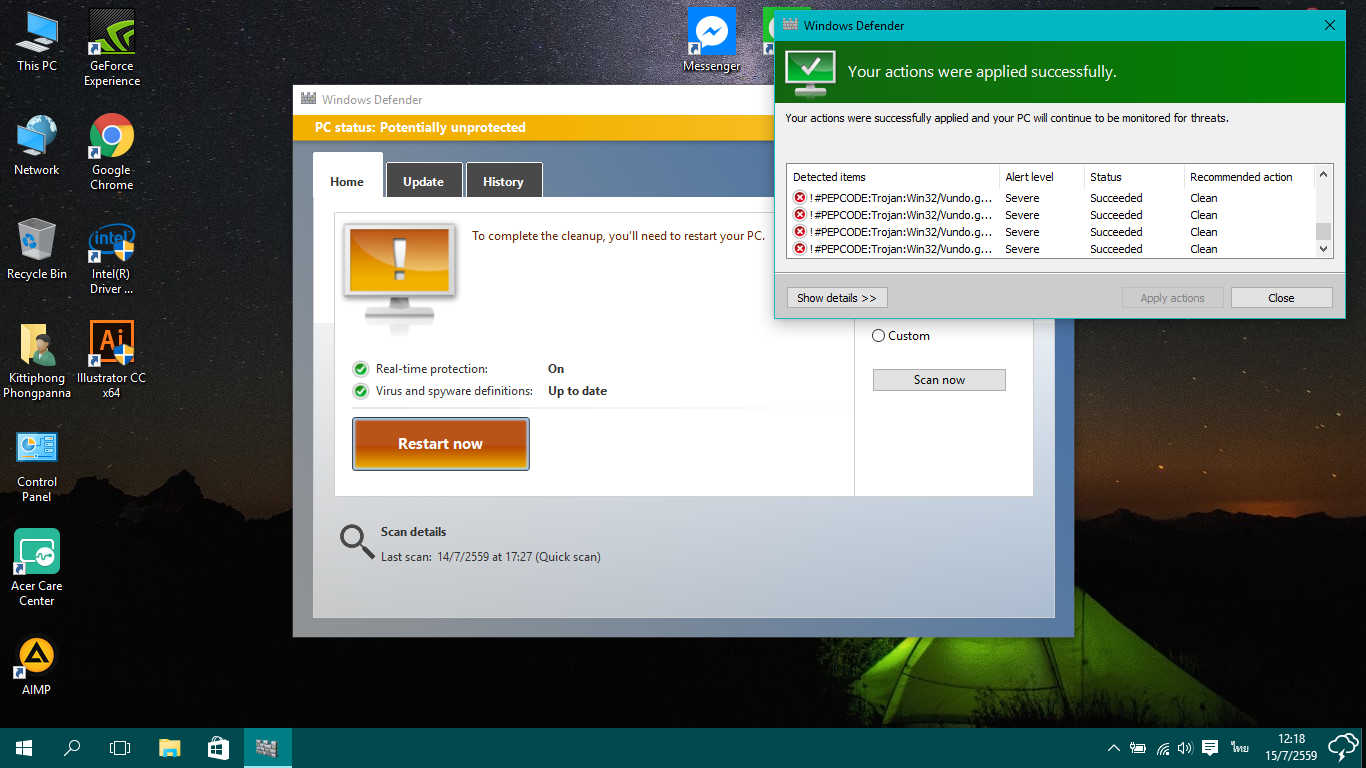
Task: Expand Show details in Defender dialog
Action: [x=837, y=298]
